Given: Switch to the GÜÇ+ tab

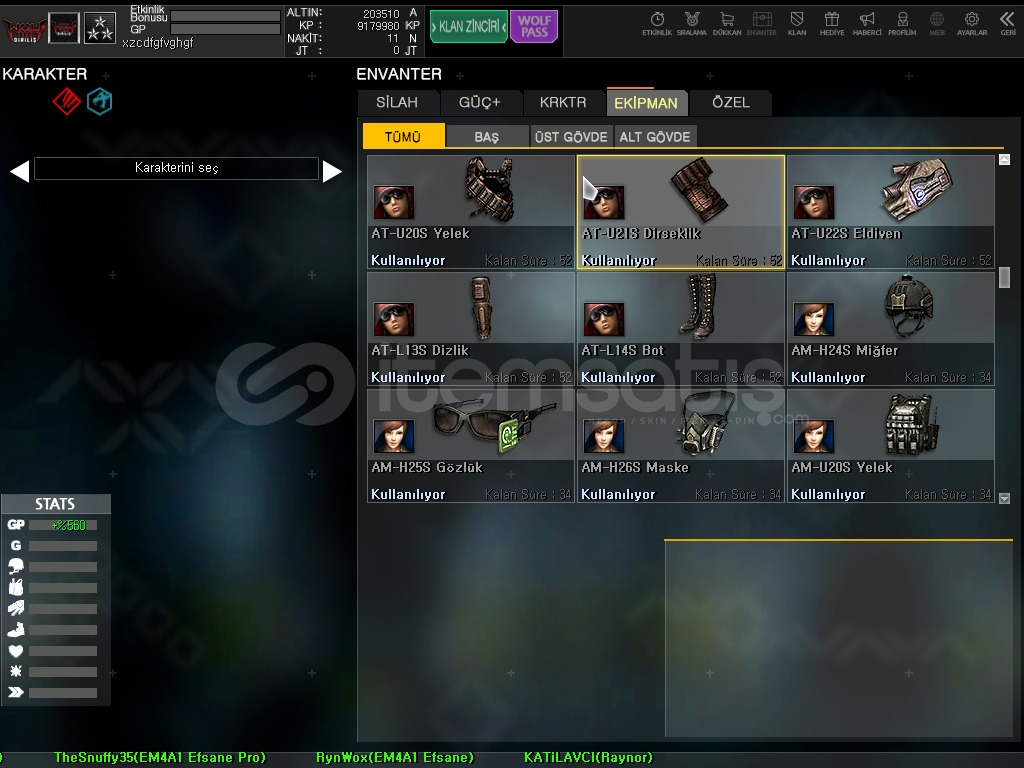Looking at the screenshot, I should (480, 103).
